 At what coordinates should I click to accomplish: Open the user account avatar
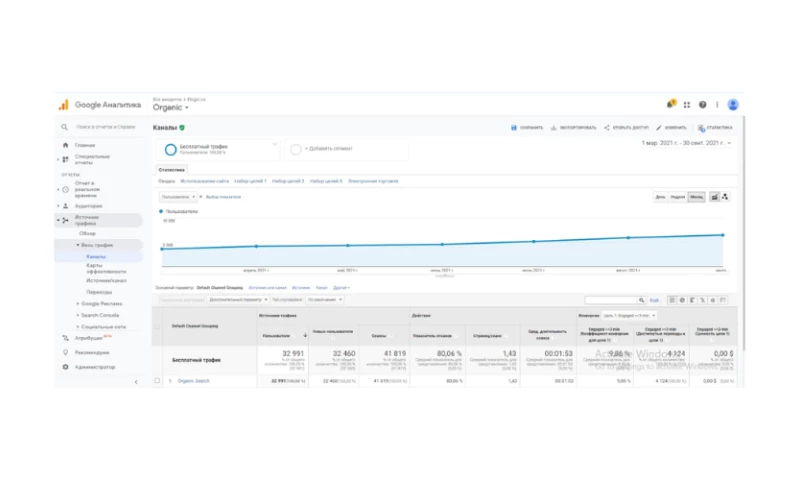pos(733,104)
